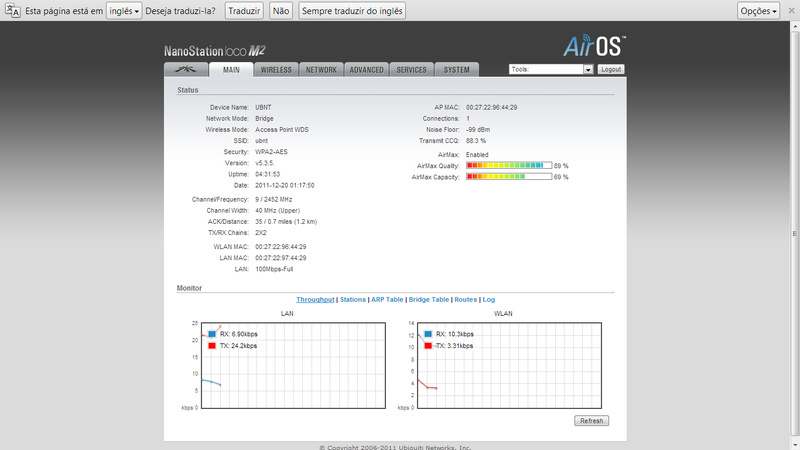This screenshot has height=450, width=800.
Task: Open the Opções dropdown menu
Action: pos(760,11)
